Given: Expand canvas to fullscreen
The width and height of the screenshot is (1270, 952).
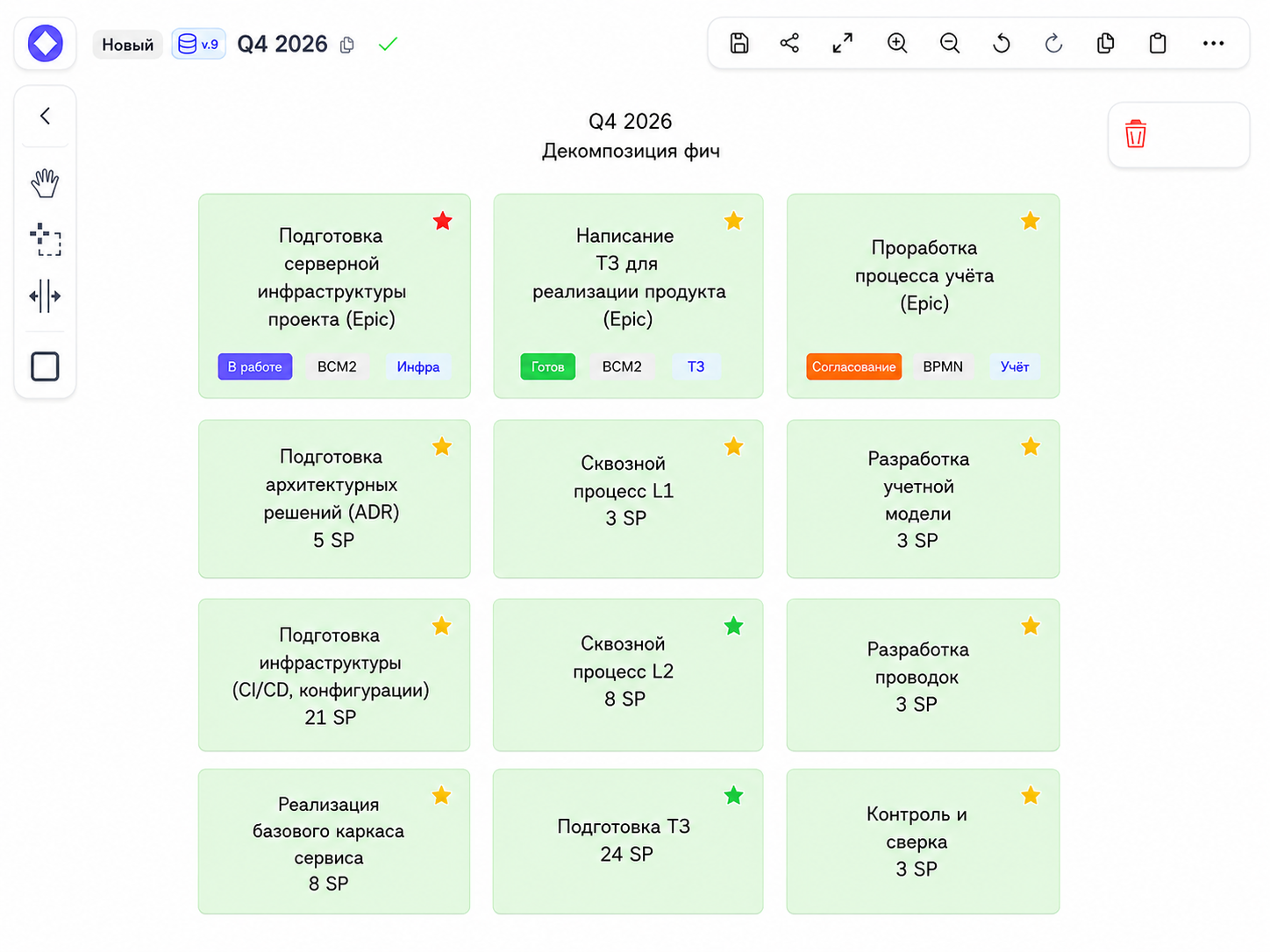Looking at the screenshot, I should click(x=843, y=43).
